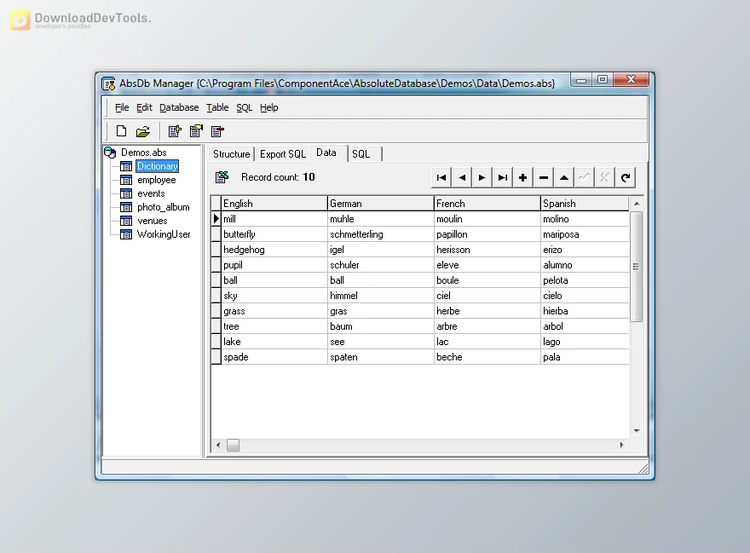Click the English column header
The image size is (750, 553).
click(x=274, y=203)
